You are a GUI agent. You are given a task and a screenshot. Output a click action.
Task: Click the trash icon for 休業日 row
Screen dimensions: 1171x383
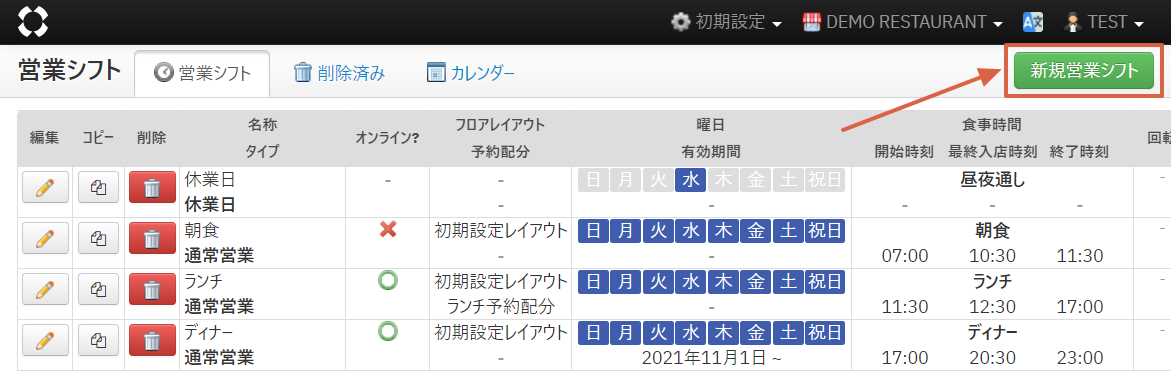(152, 187)
